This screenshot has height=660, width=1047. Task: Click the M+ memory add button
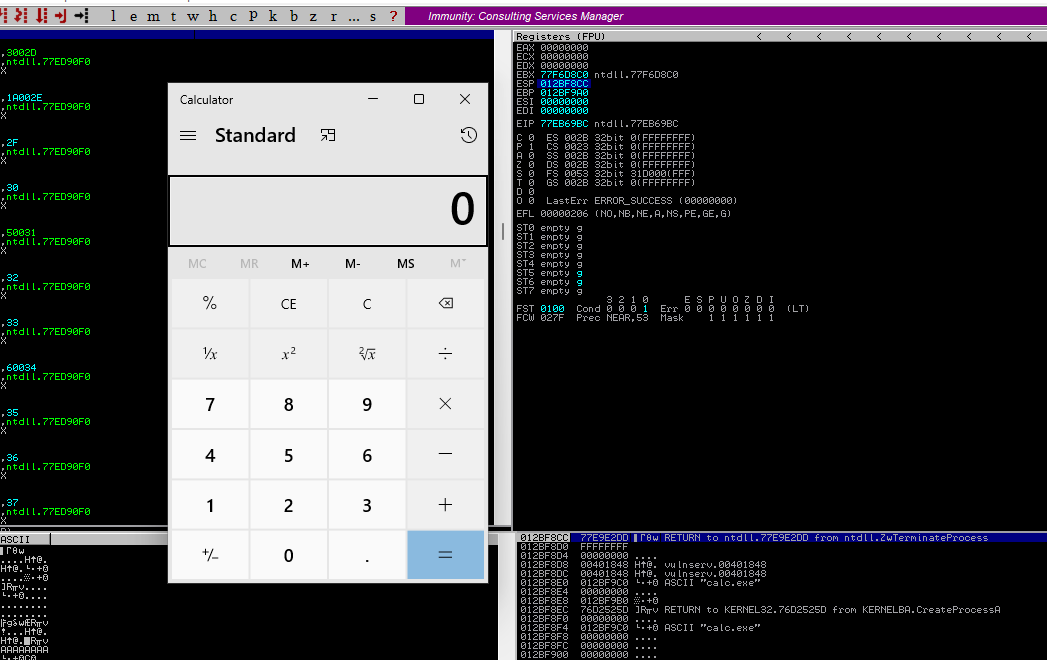[300, 263]
